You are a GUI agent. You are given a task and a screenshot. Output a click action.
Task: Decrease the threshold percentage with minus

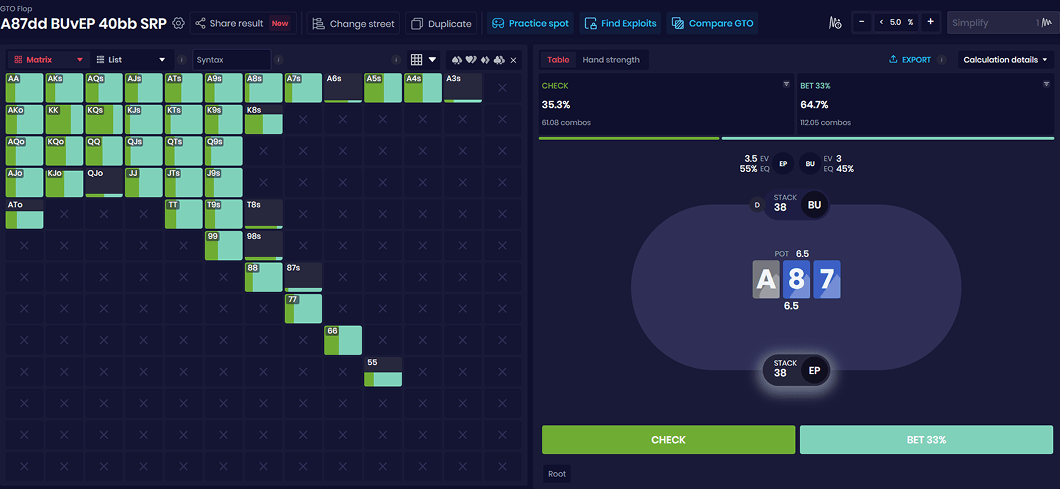click(862, 22)
